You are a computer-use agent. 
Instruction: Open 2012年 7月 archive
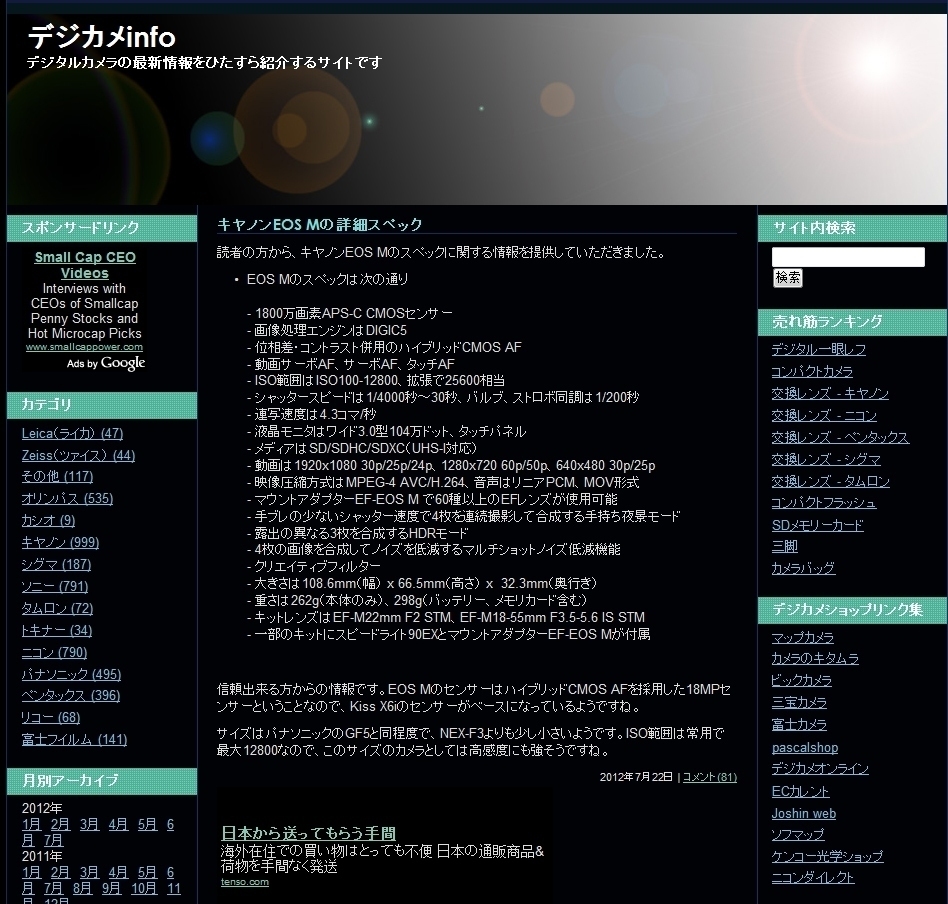tap(53, 841)
